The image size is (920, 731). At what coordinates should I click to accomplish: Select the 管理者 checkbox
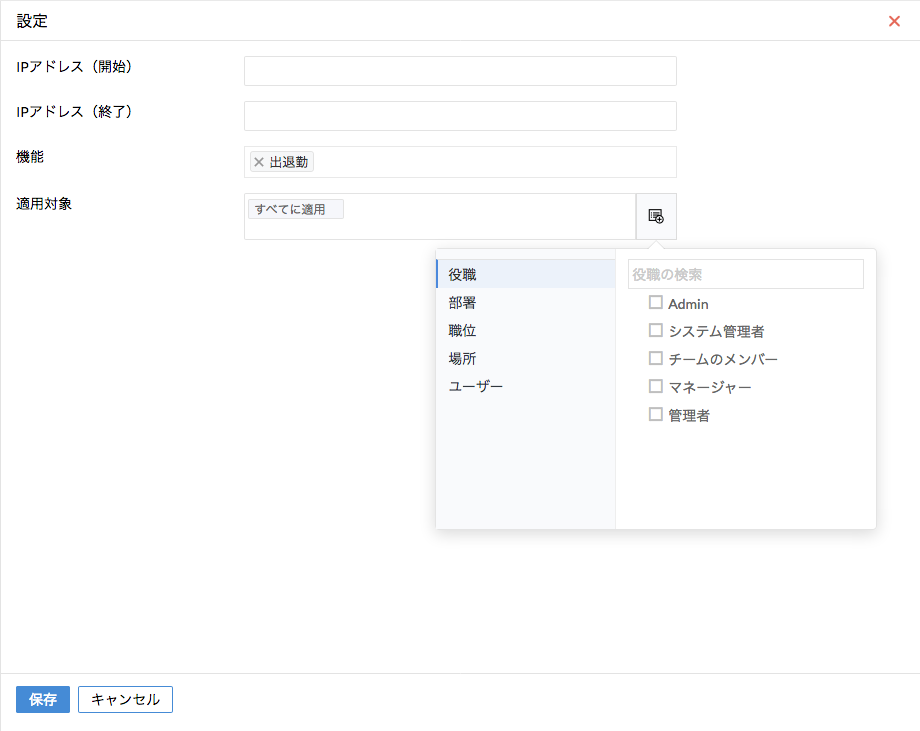click(655, 414)
